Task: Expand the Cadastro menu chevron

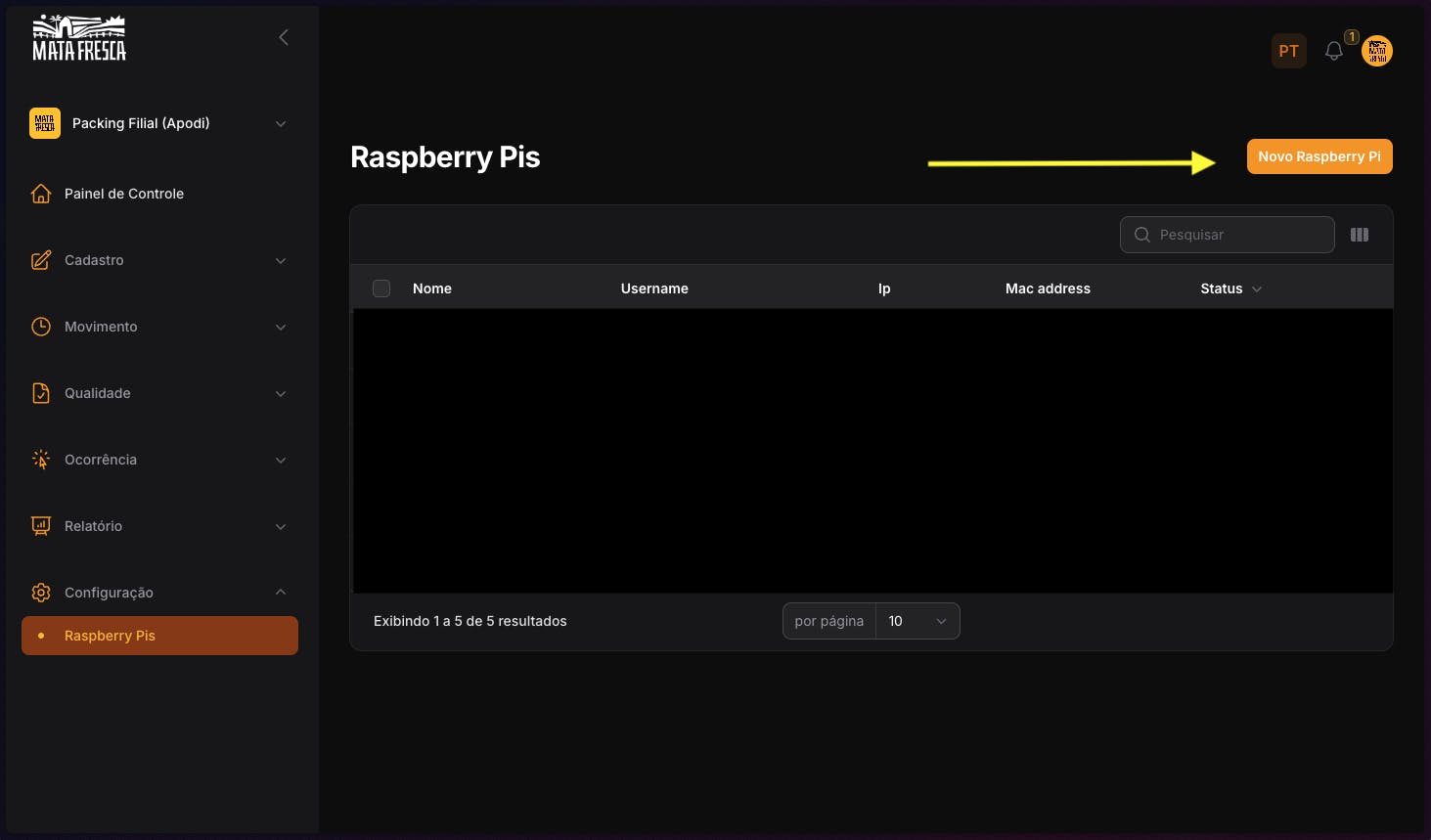Action: point(281,260)
